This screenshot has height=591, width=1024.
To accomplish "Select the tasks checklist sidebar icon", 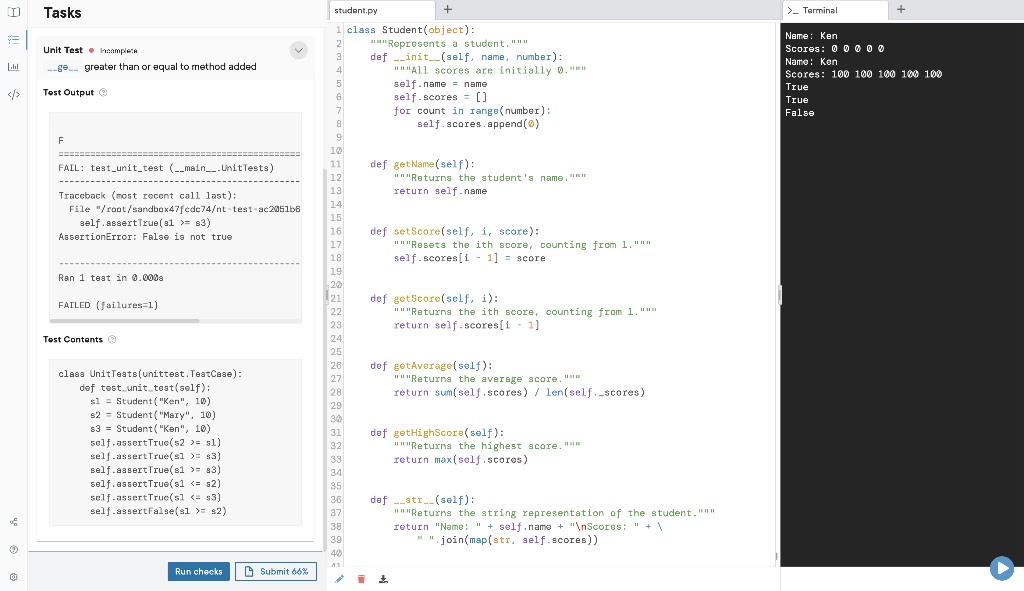I will pos(14,40).
